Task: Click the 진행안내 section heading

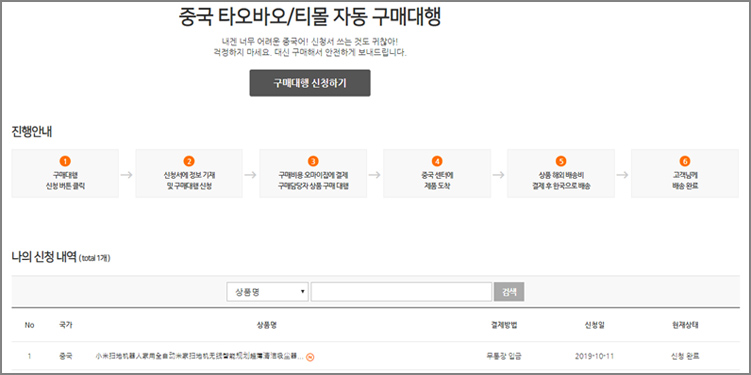Action: coord(32,132)
